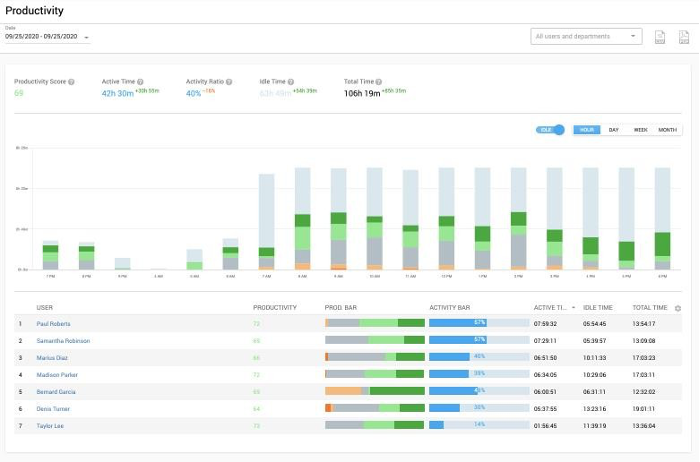Click the Productivity page heading
Image resolution: width=700 pixels, height=462 pixels.
pos(34,10)
